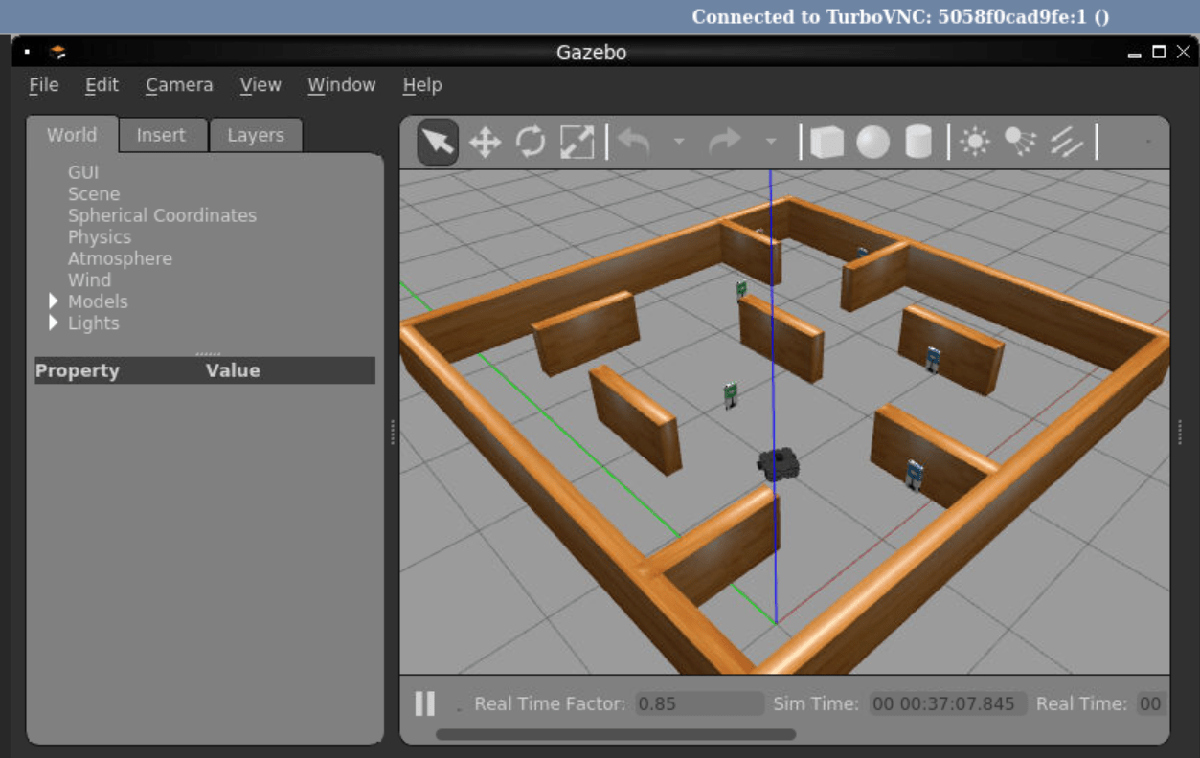Open the Help menu

[x=422, y=85]
